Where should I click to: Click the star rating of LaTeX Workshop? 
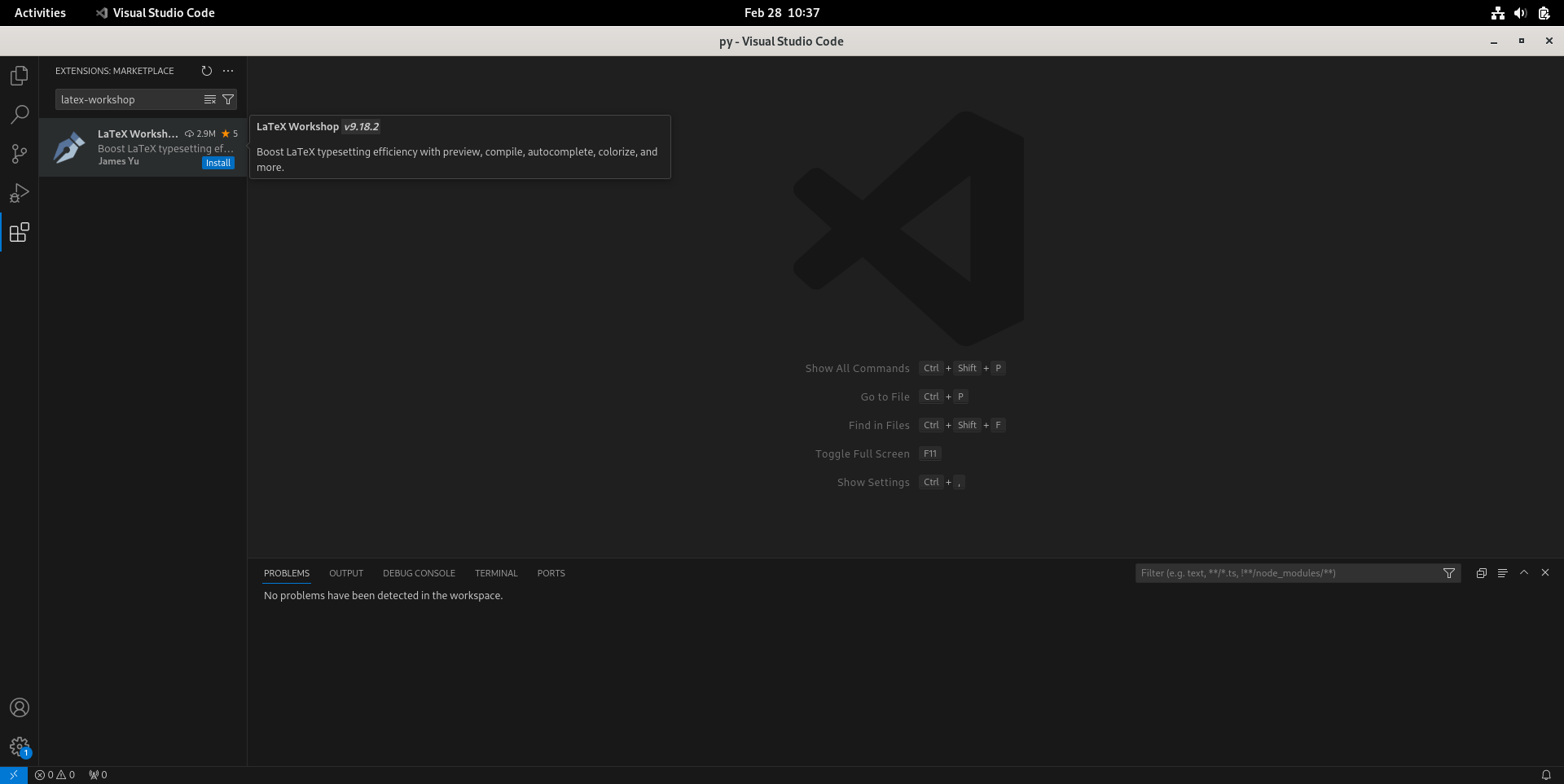coord(230,134)
